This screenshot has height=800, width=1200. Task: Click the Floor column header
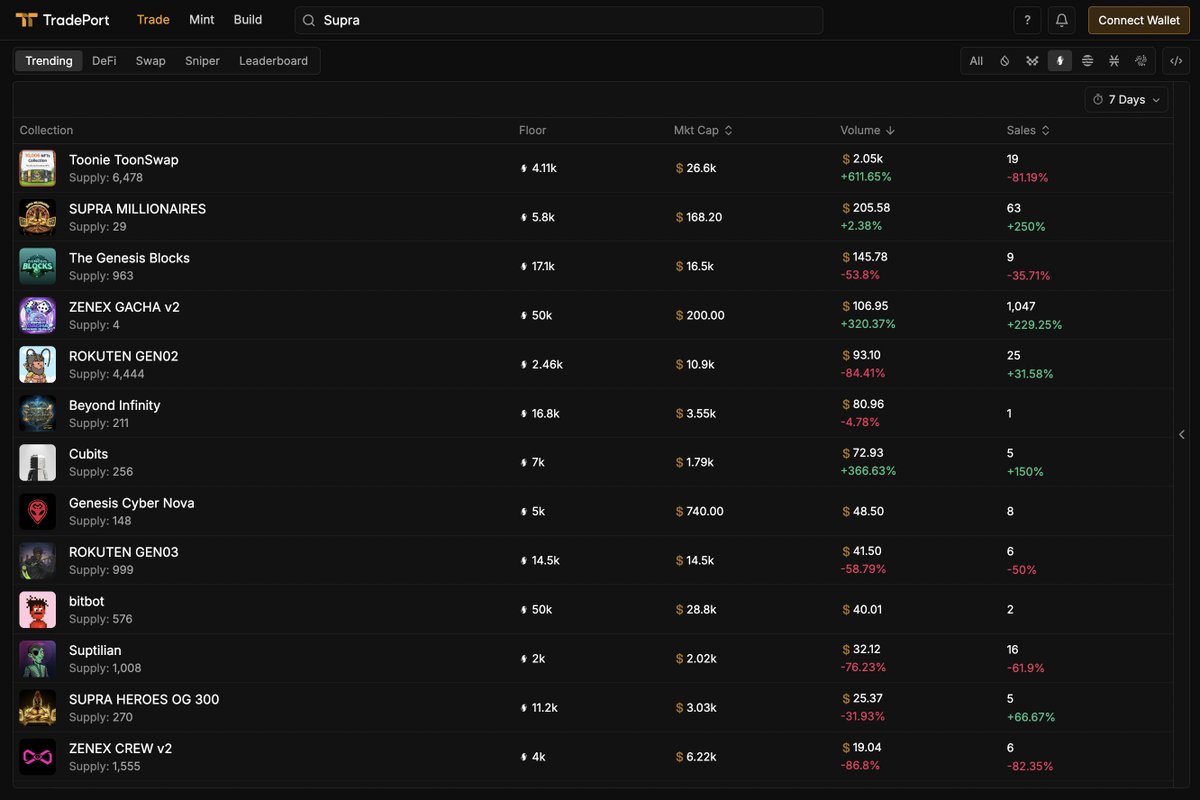(x=532, y=130)
